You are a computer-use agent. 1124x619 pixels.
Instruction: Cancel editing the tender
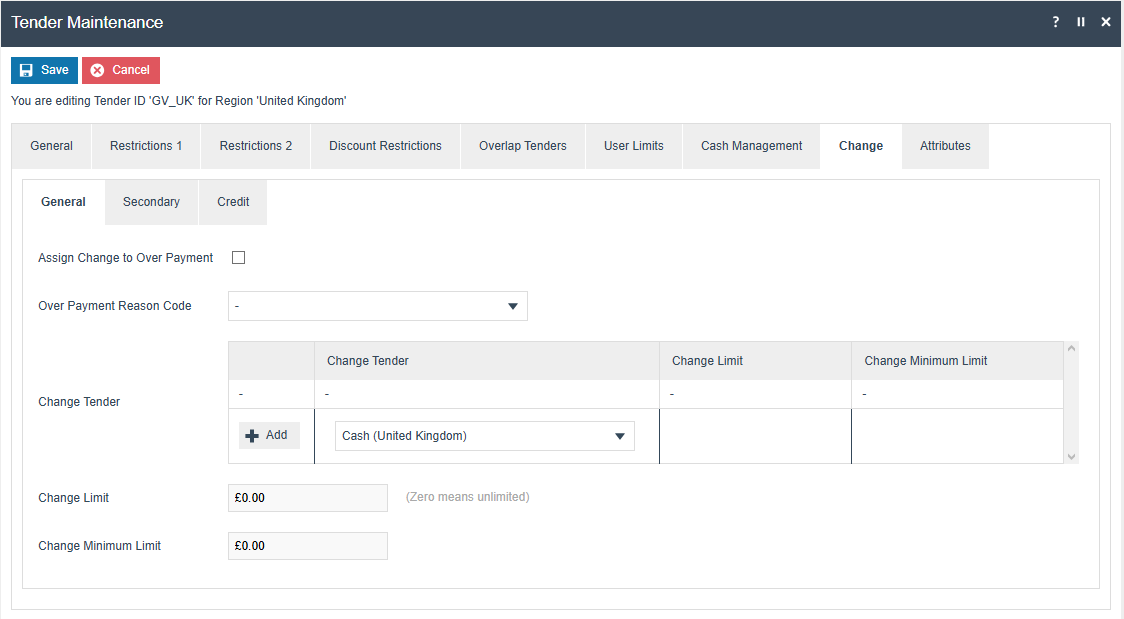(120, 70)
